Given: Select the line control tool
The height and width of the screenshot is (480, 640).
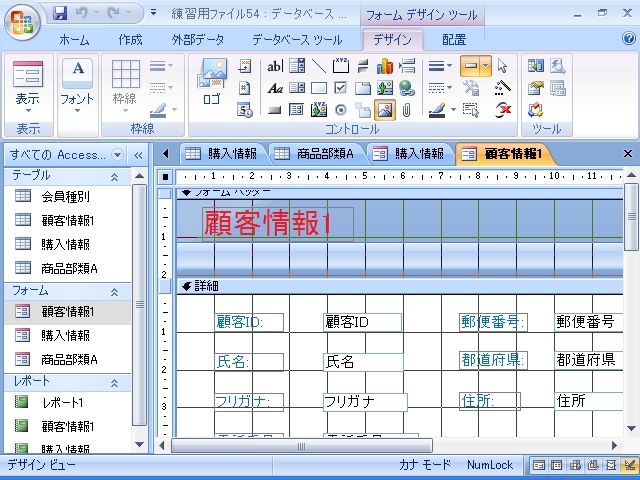Looking at the screenshot, I should pos(319,66).
